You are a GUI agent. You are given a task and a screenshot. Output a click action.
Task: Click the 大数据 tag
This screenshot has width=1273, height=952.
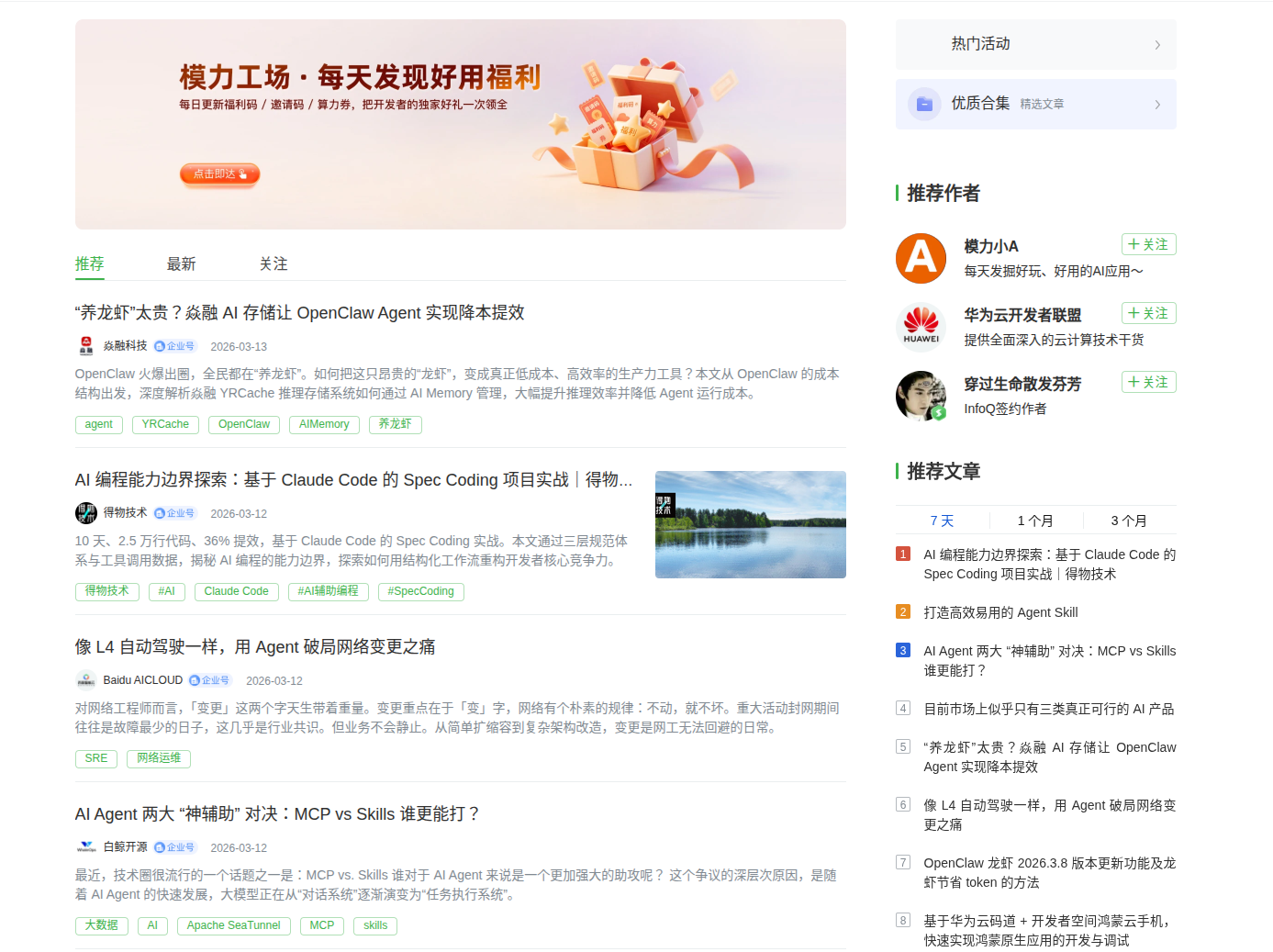[102, 926]
